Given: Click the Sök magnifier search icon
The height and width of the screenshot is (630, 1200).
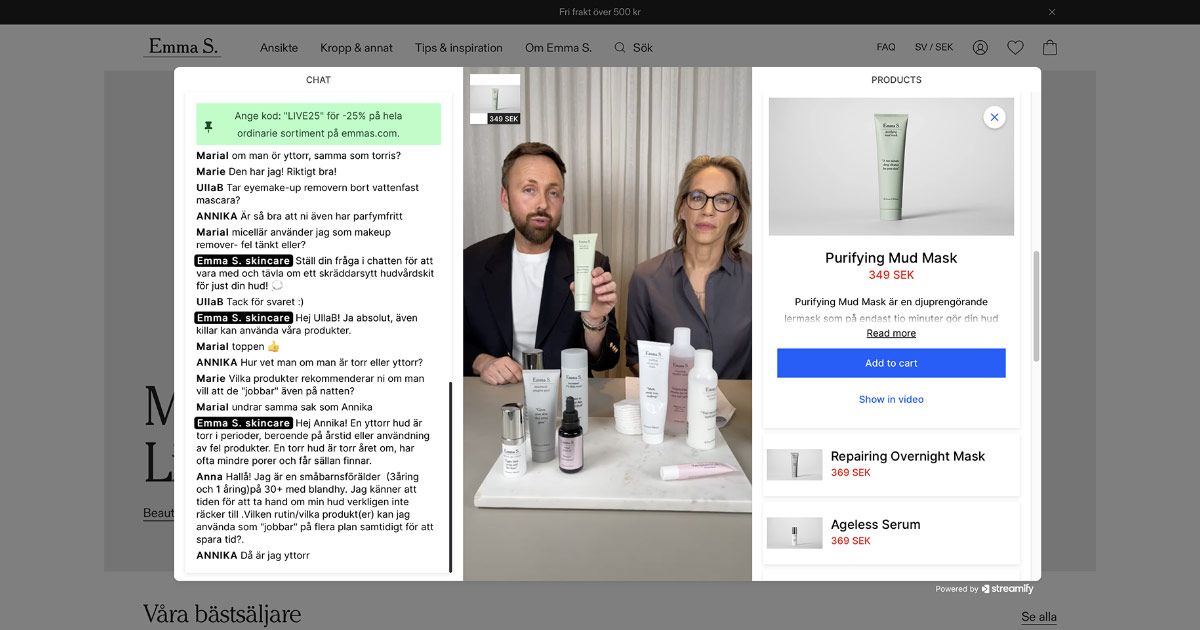Looking at the screenshot, I should (622, 47).
